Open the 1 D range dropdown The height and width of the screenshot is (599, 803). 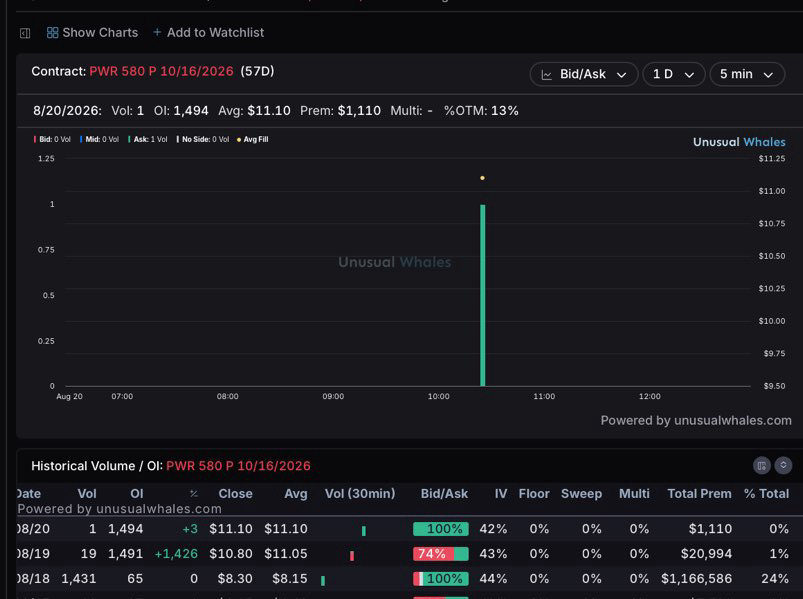(674, 74)
